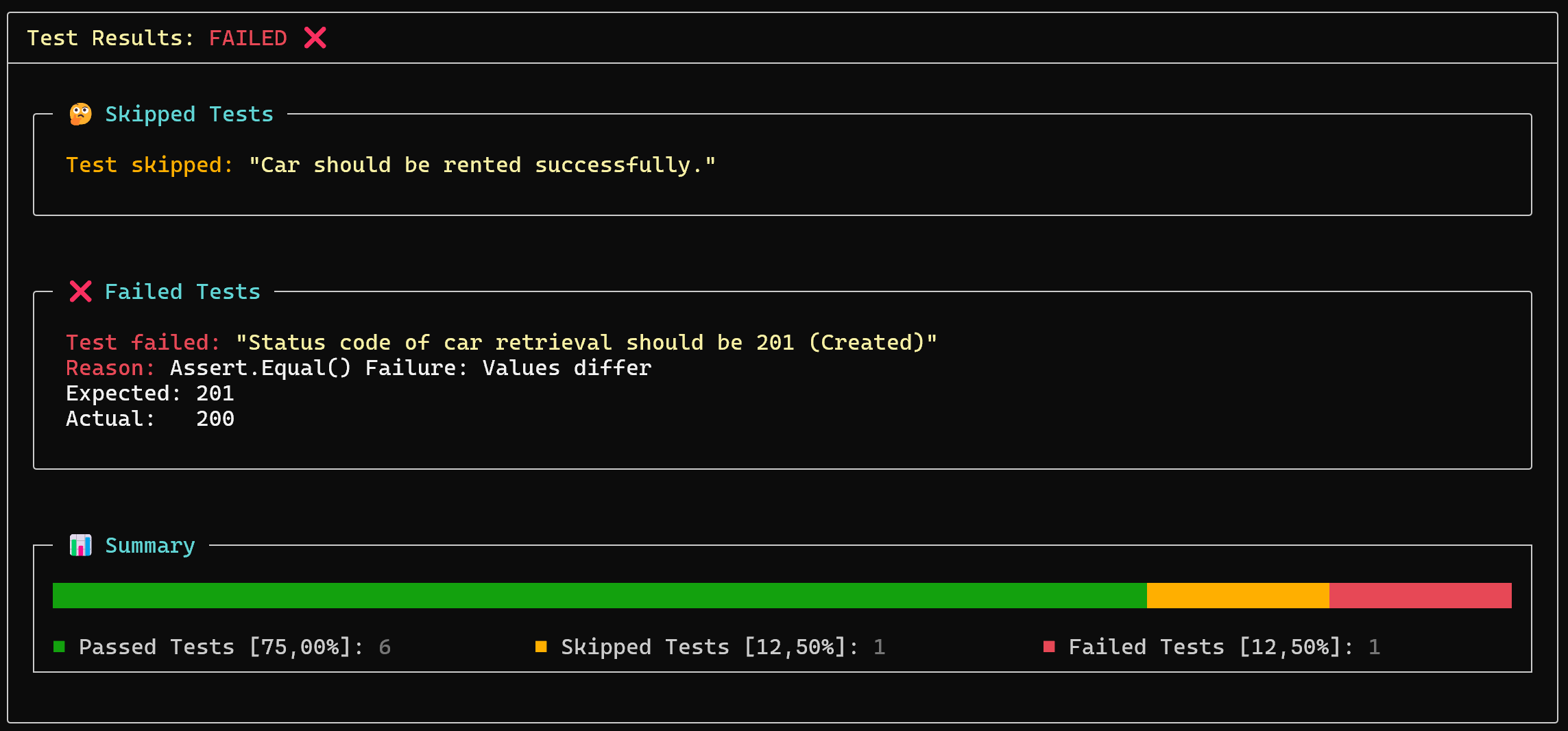Click the Actual: 200 line

pos(150,419)
